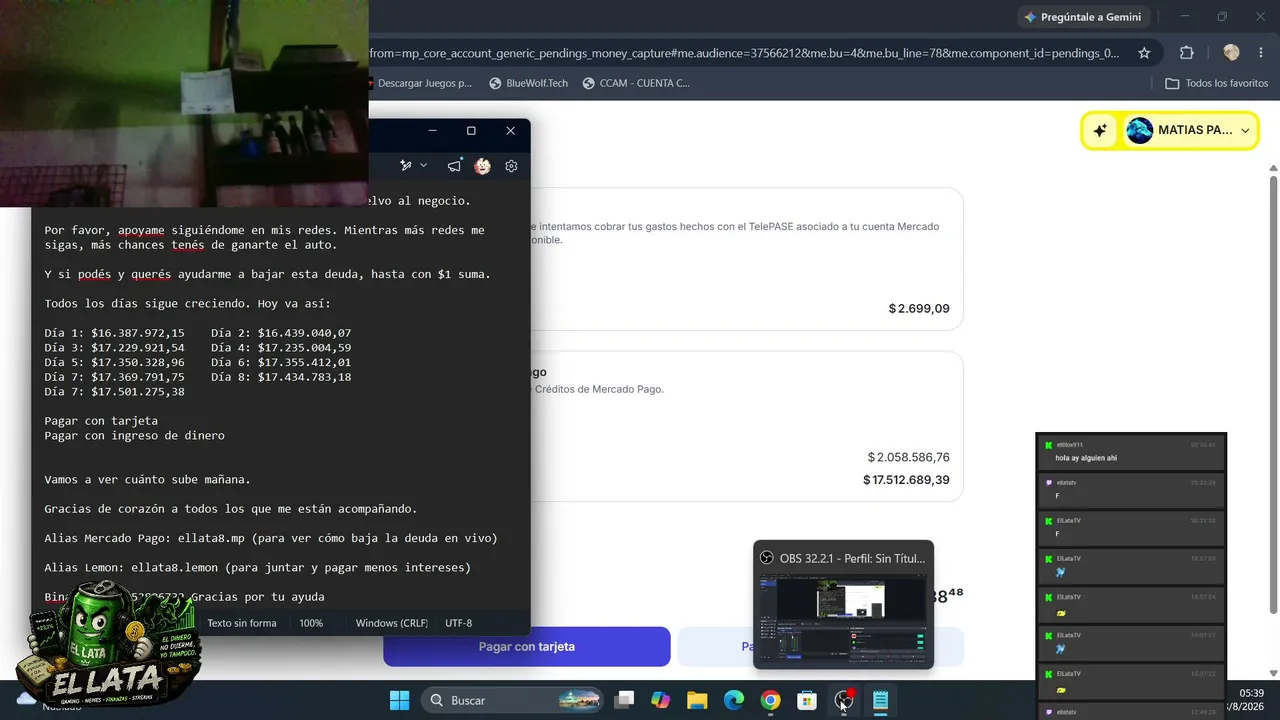Open the CCAM - CUENTA C... bookmark
This screenshot has width=1280, height=720.
click(x=636, y=83)
